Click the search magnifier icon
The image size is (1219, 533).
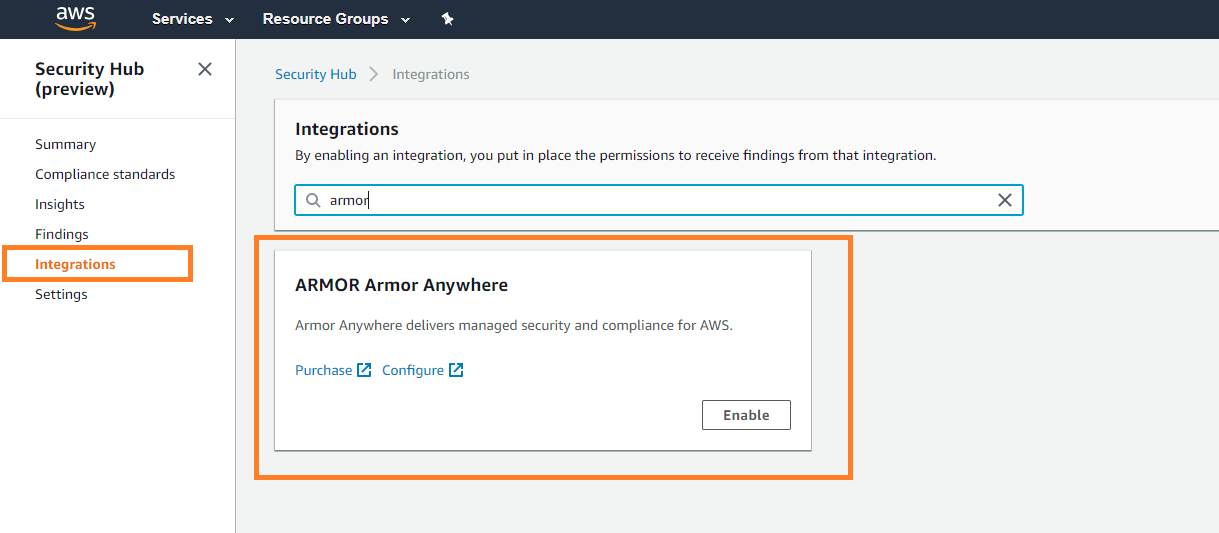click(x=313, y=200)
